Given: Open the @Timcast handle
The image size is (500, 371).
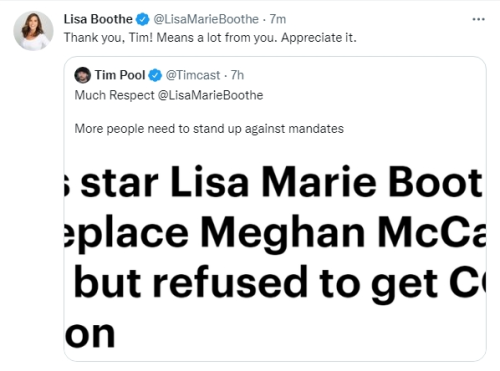Looking at the screenshot, I should coord(193,75).
